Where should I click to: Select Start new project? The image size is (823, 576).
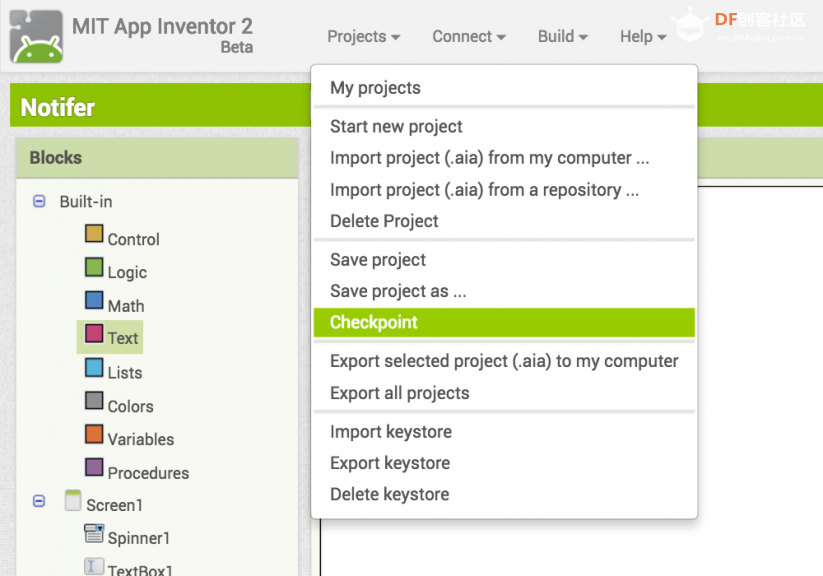[504, 127]
